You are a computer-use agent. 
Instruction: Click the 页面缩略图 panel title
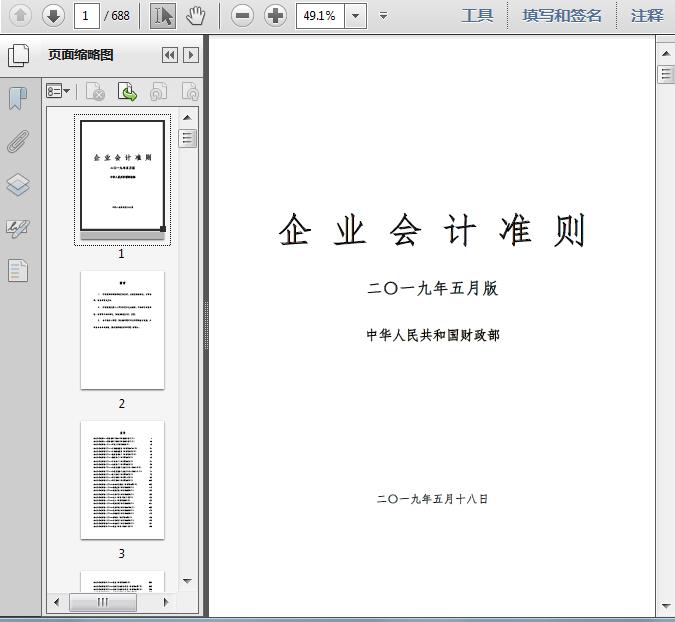81,55
